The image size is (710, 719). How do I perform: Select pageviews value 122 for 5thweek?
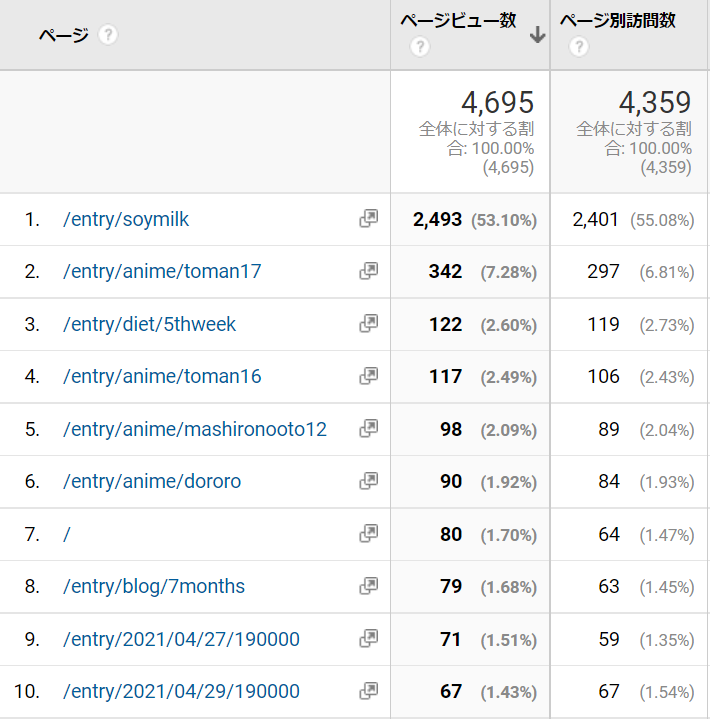tap(445, 325)
